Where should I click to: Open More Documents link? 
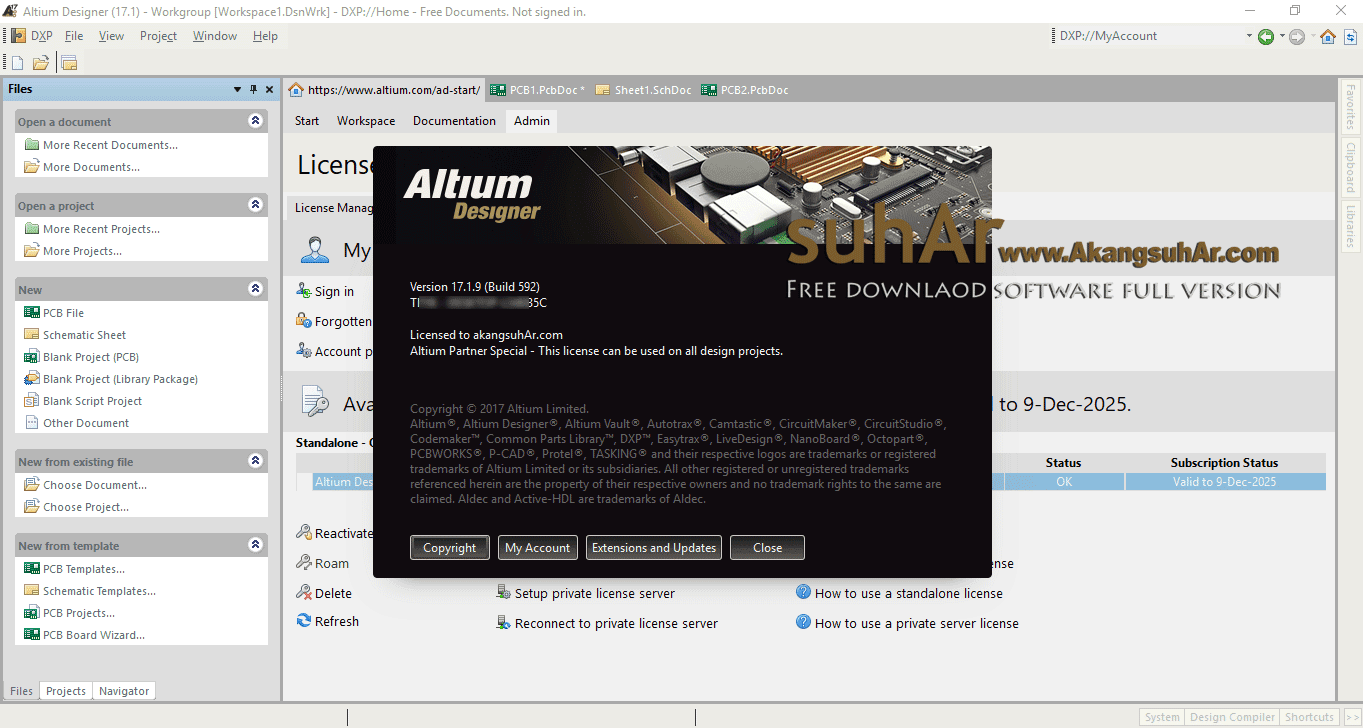(x=82, y=167)
